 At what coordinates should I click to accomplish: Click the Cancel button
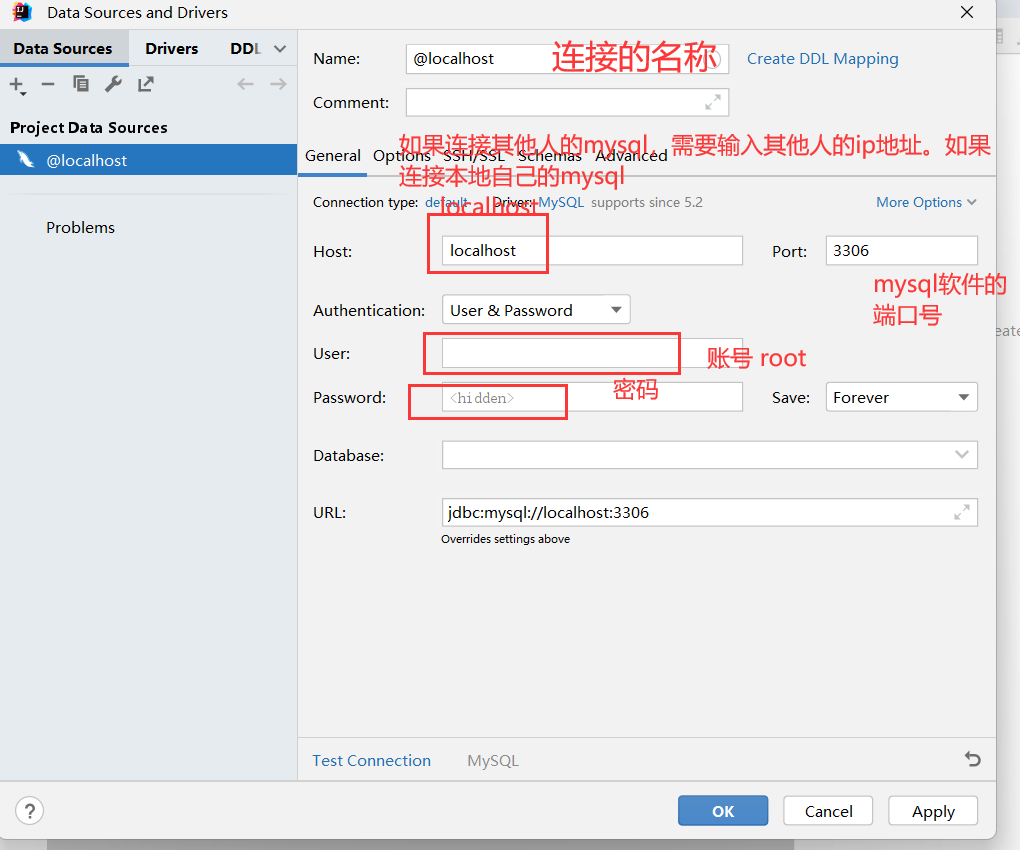828,811
